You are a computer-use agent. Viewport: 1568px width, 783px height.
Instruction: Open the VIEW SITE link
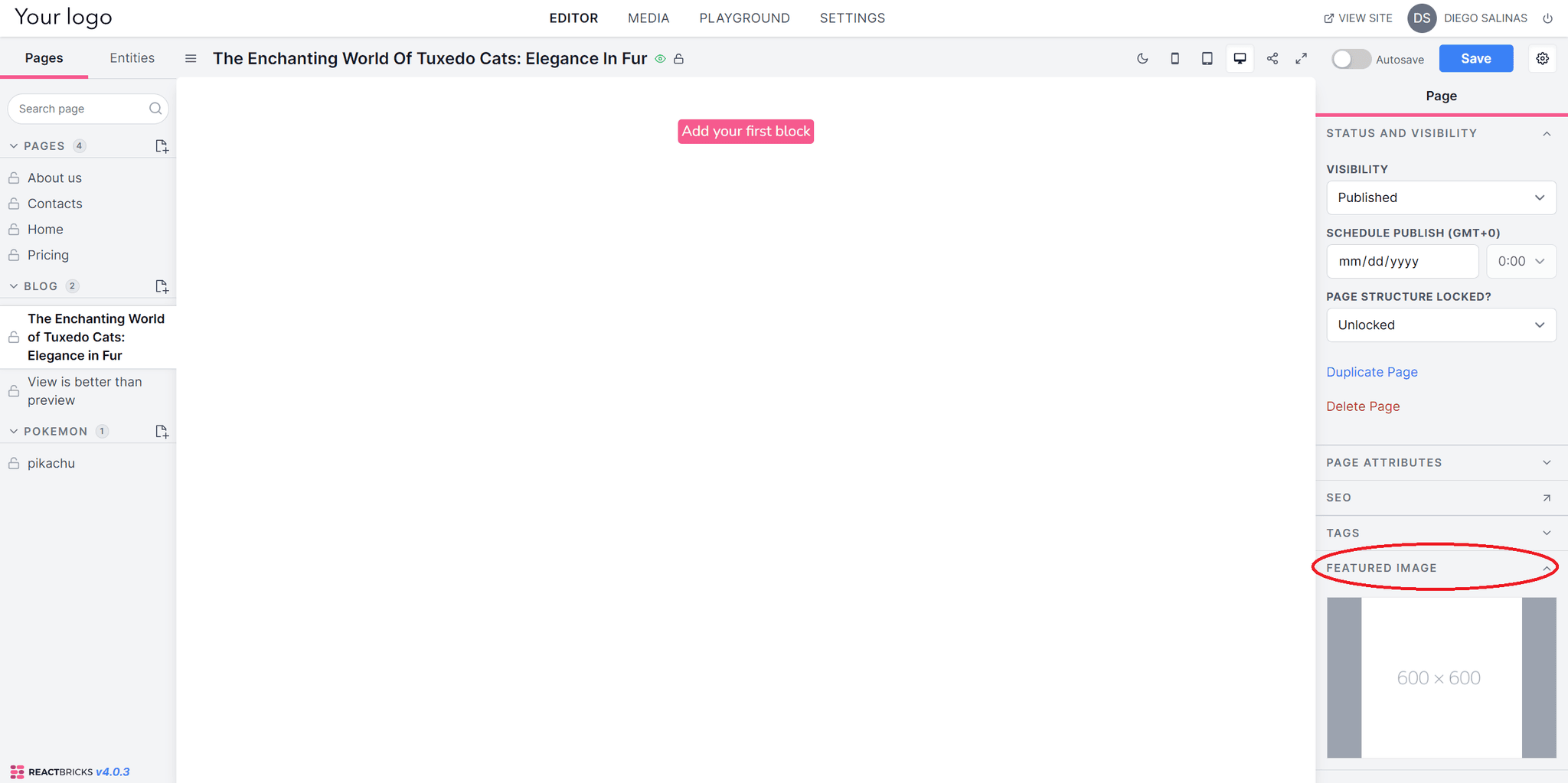tap(1358, 18)
